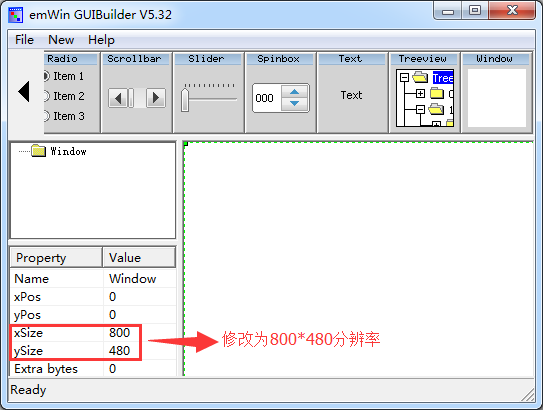Click the Extra bytes value 0

[140, 368]
